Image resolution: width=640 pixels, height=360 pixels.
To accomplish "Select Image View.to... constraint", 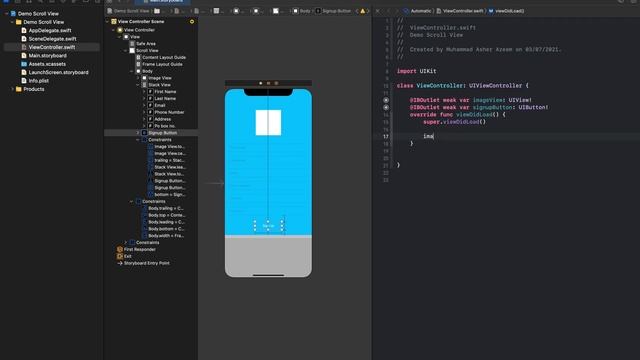I will [x=169, y=146].
